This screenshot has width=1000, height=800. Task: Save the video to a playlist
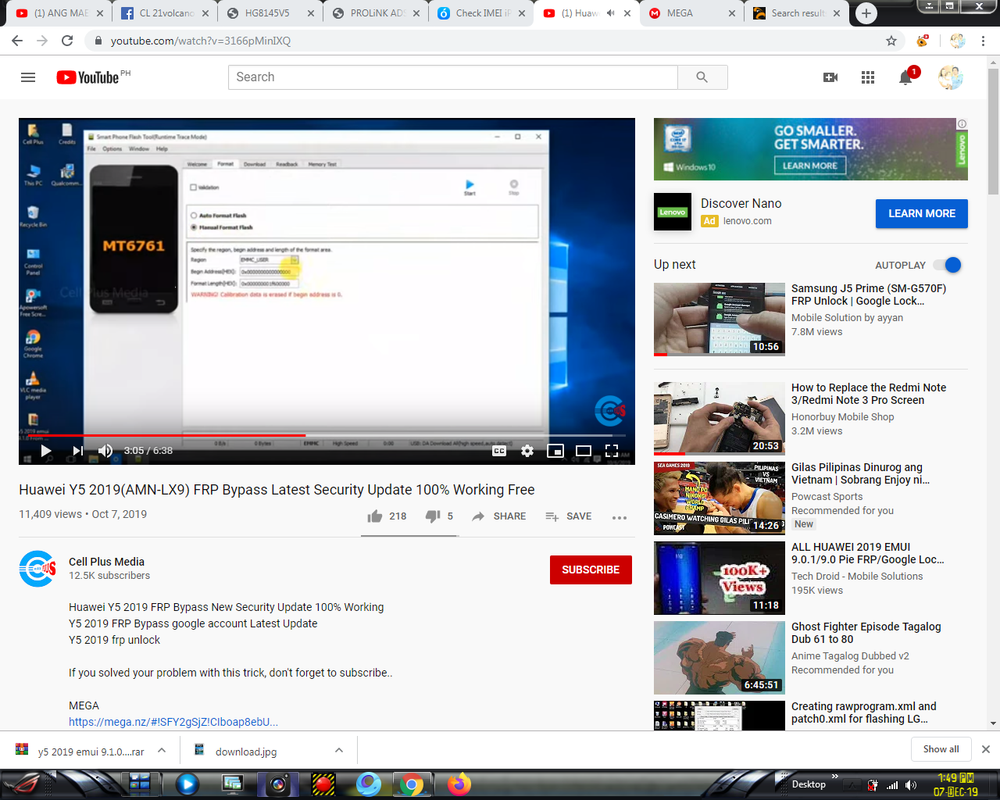tap(568, 516)
